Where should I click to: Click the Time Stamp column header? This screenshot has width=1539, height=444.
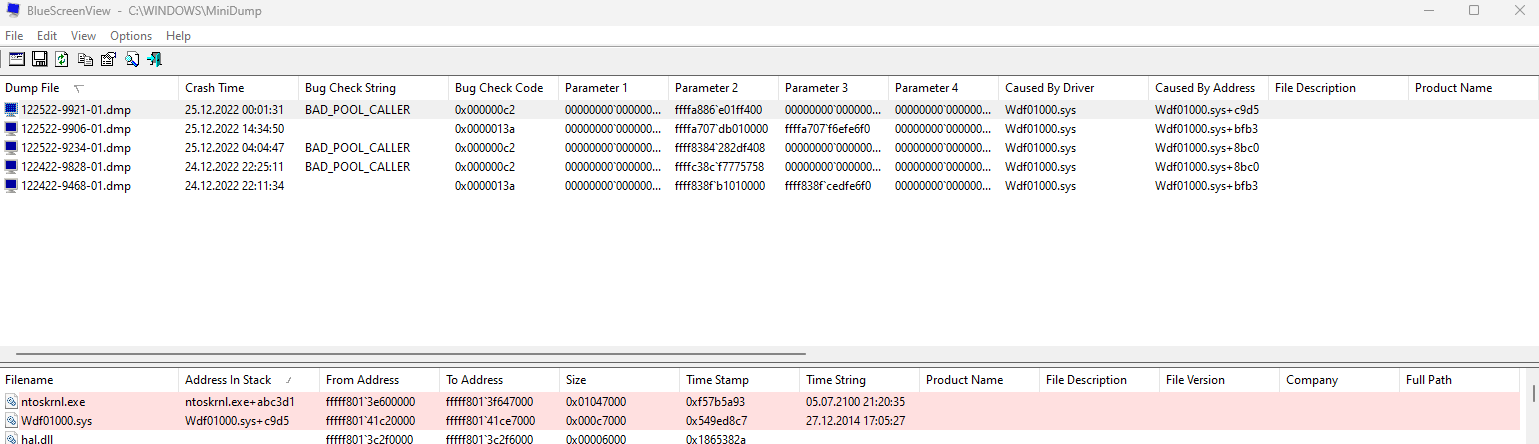(740, 380)
